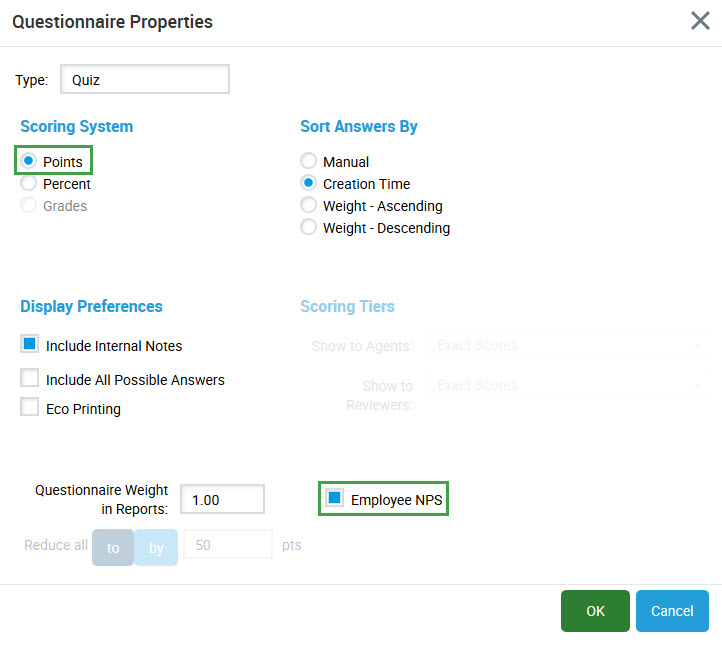Sort answers by Manual order
The width and height of the screenshot is (722, 648).
coord(309,162)
